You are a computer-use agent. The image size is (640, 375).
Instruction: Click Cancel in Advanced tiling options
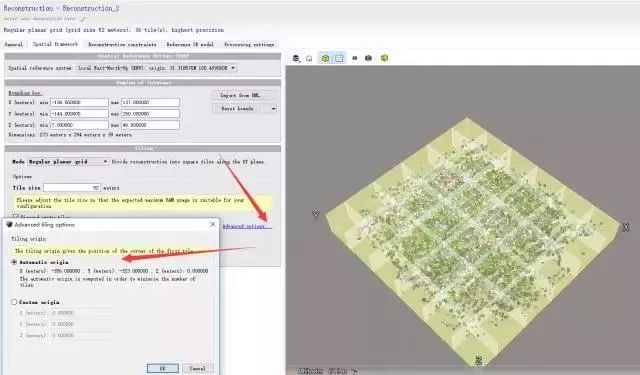tap(198, 368)
